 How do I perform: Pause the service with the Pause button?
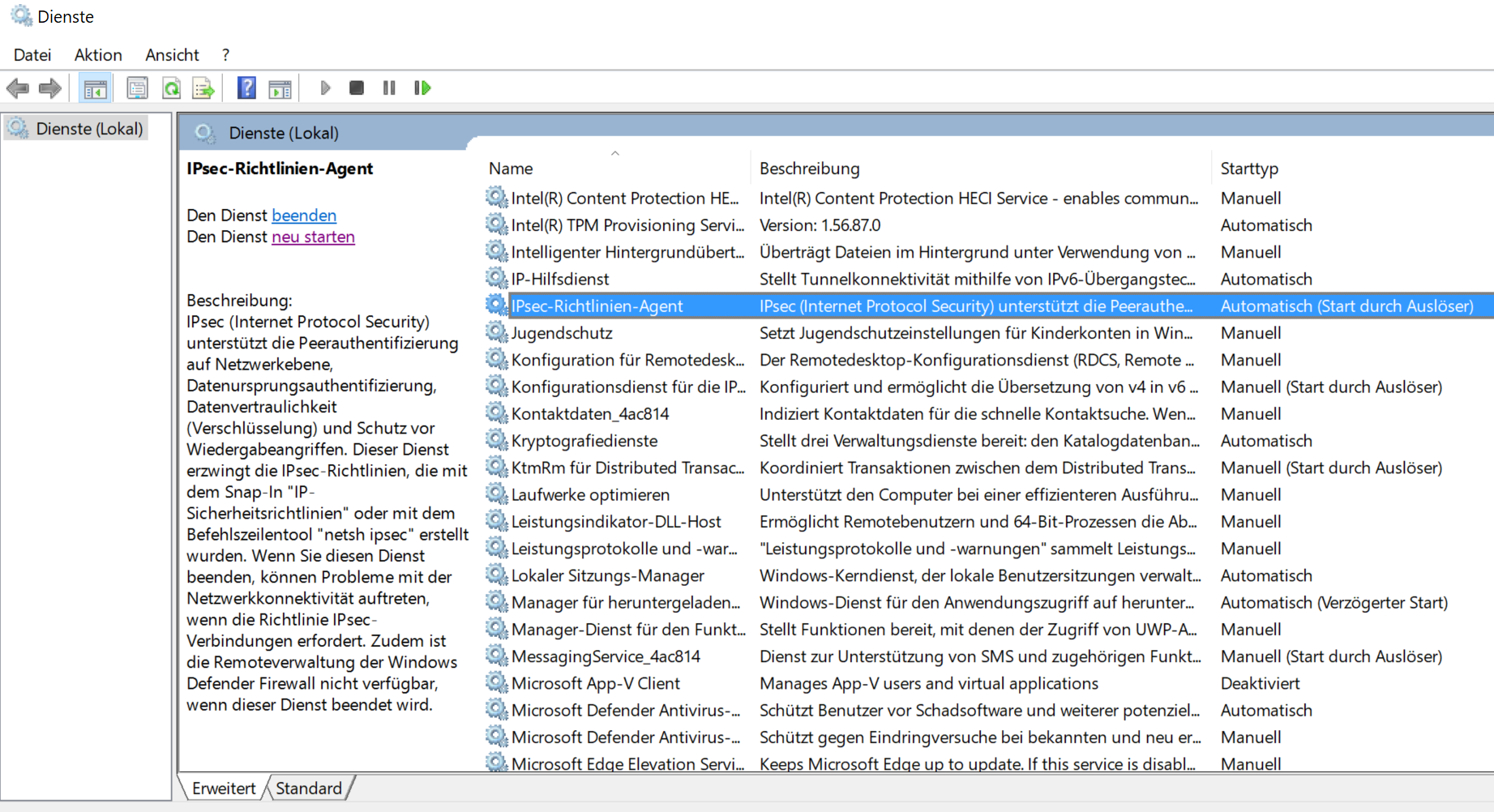pos(389,88)
